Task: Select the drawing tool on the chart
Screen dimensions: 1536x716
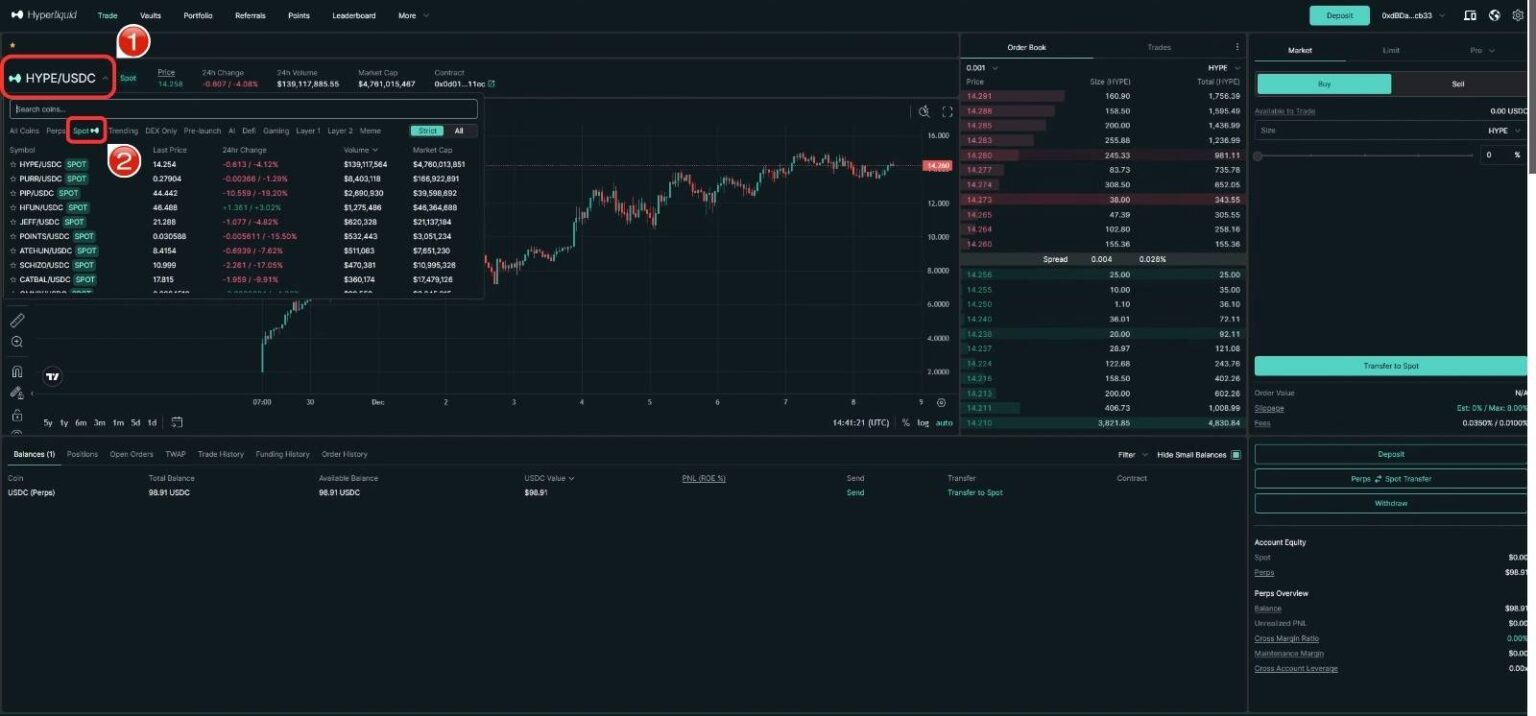Action: (x=17, y=320)
